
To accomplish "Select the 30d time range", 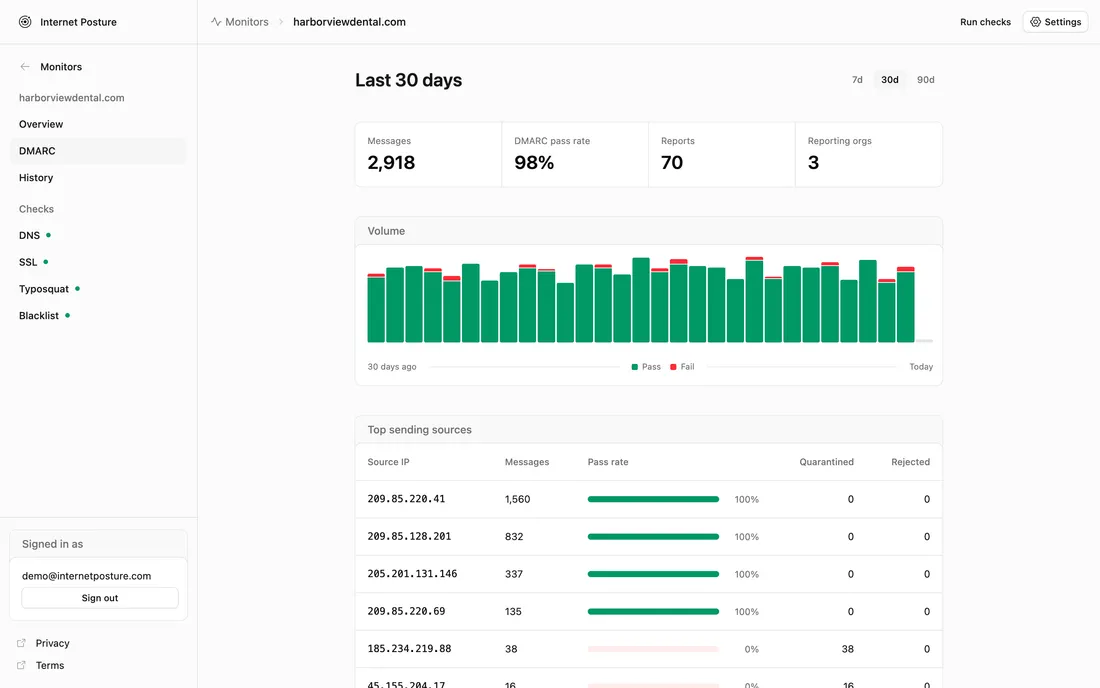I will [x=890, y=80].
